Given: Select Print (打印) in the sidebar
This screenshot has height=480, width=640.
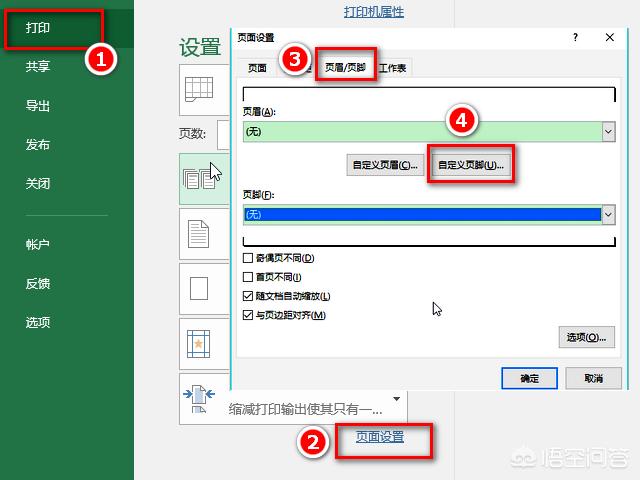Looking at the screenshot, I should pyautogui.click(x=38, y=28).
